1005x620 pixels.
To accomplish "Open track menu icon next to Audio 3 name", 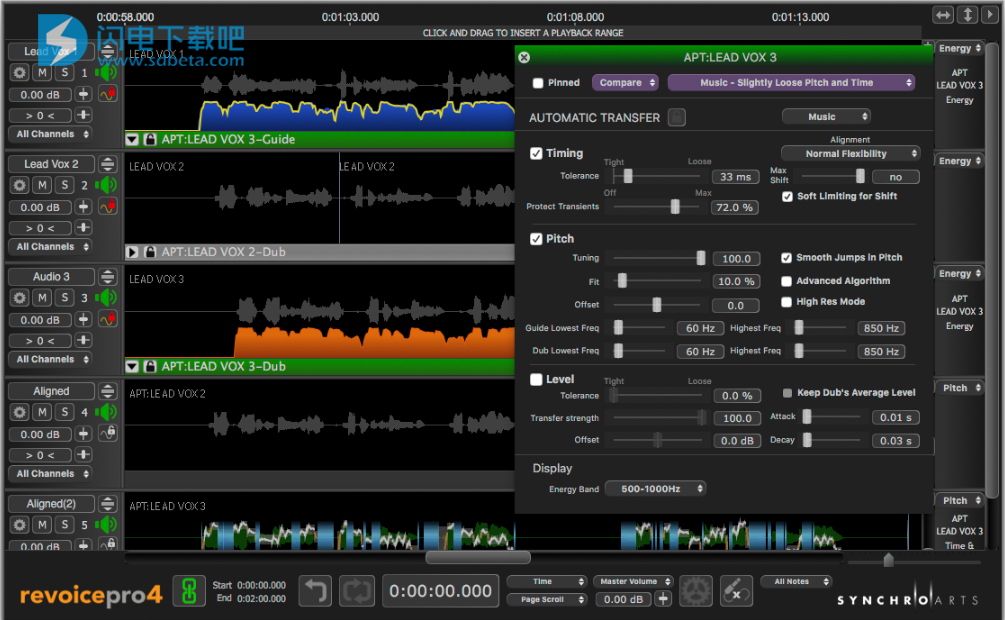I will click(x=108, y=277).
